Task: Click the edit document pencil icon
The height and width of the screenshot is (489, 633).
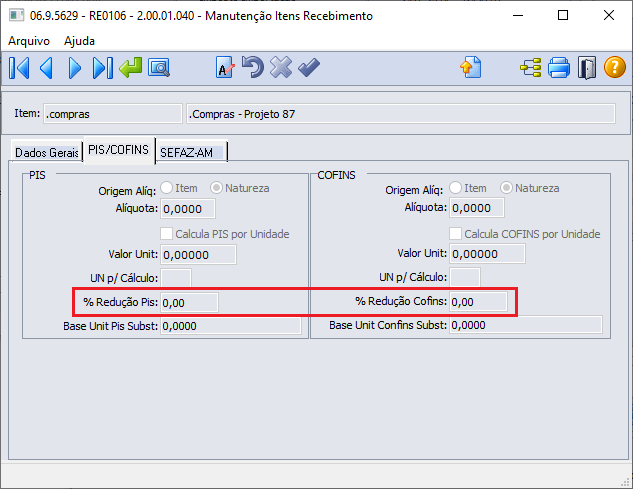Action: (x=225, y=67)
